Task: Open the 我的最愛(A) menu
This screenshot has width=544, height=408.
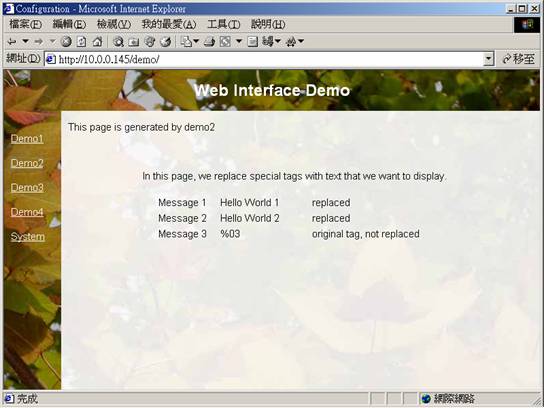Action: (169, 24)
